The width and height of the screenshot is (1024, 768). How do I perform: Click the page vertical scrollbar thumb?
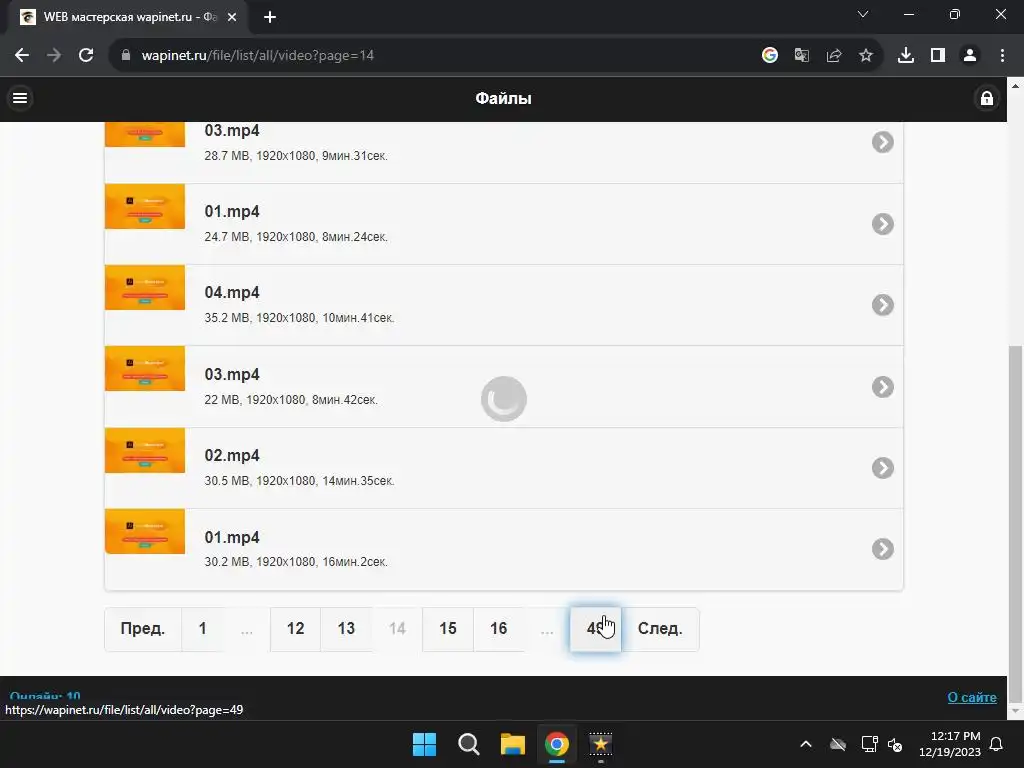pos(1015,522)
